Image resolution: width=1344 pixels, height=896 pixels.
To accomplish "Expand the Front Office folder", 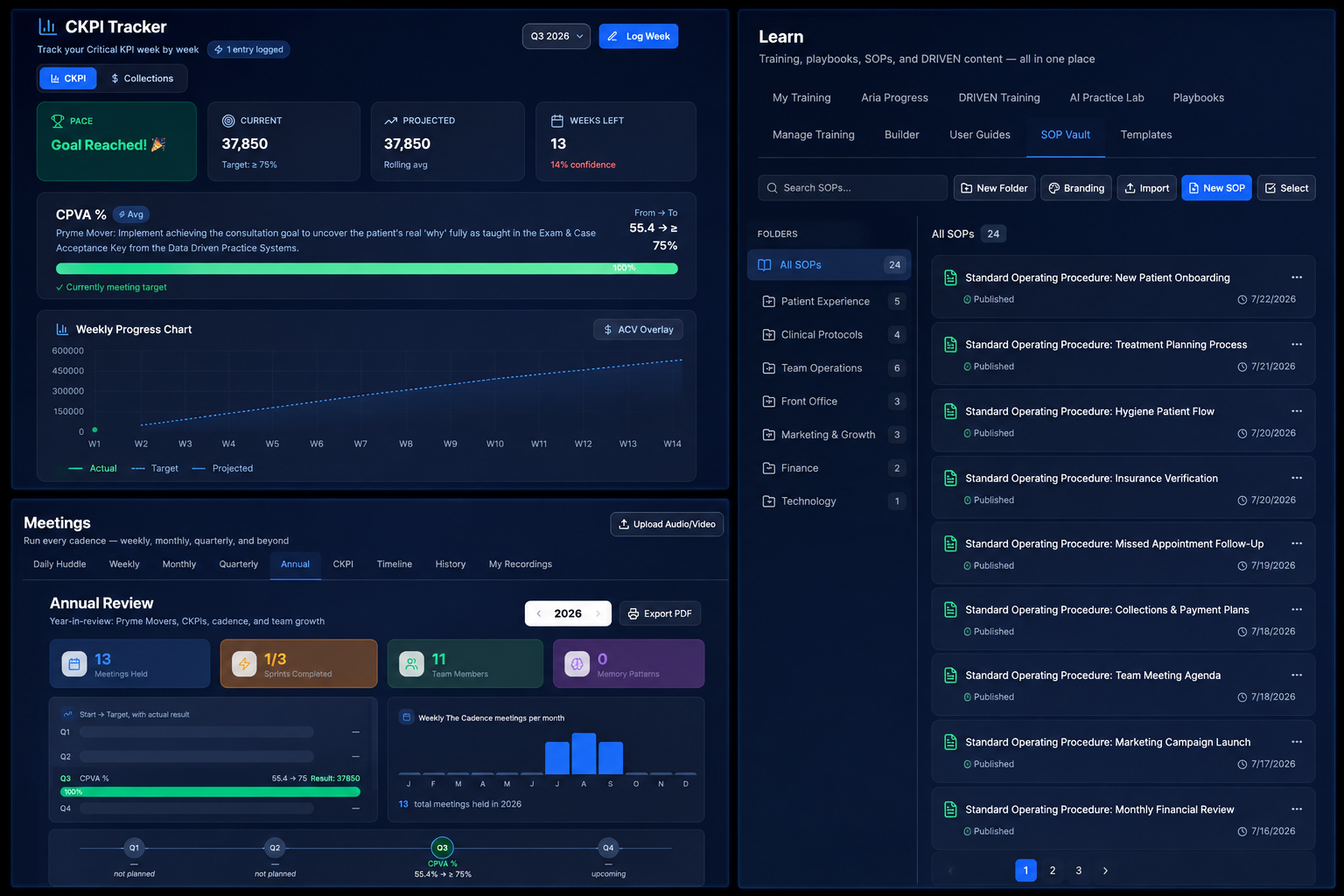I will (x=829, y=402).
